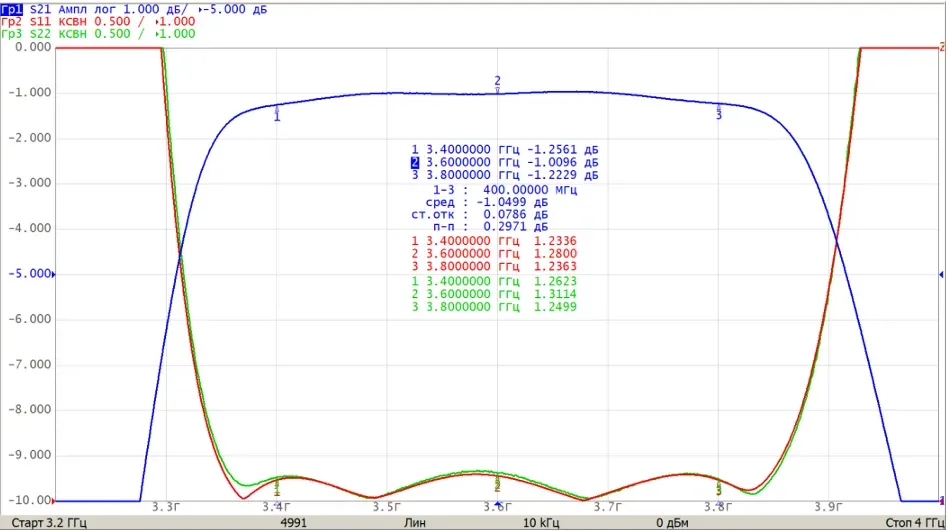Click red marker 1 readout 1.2336

pos(555,241)
